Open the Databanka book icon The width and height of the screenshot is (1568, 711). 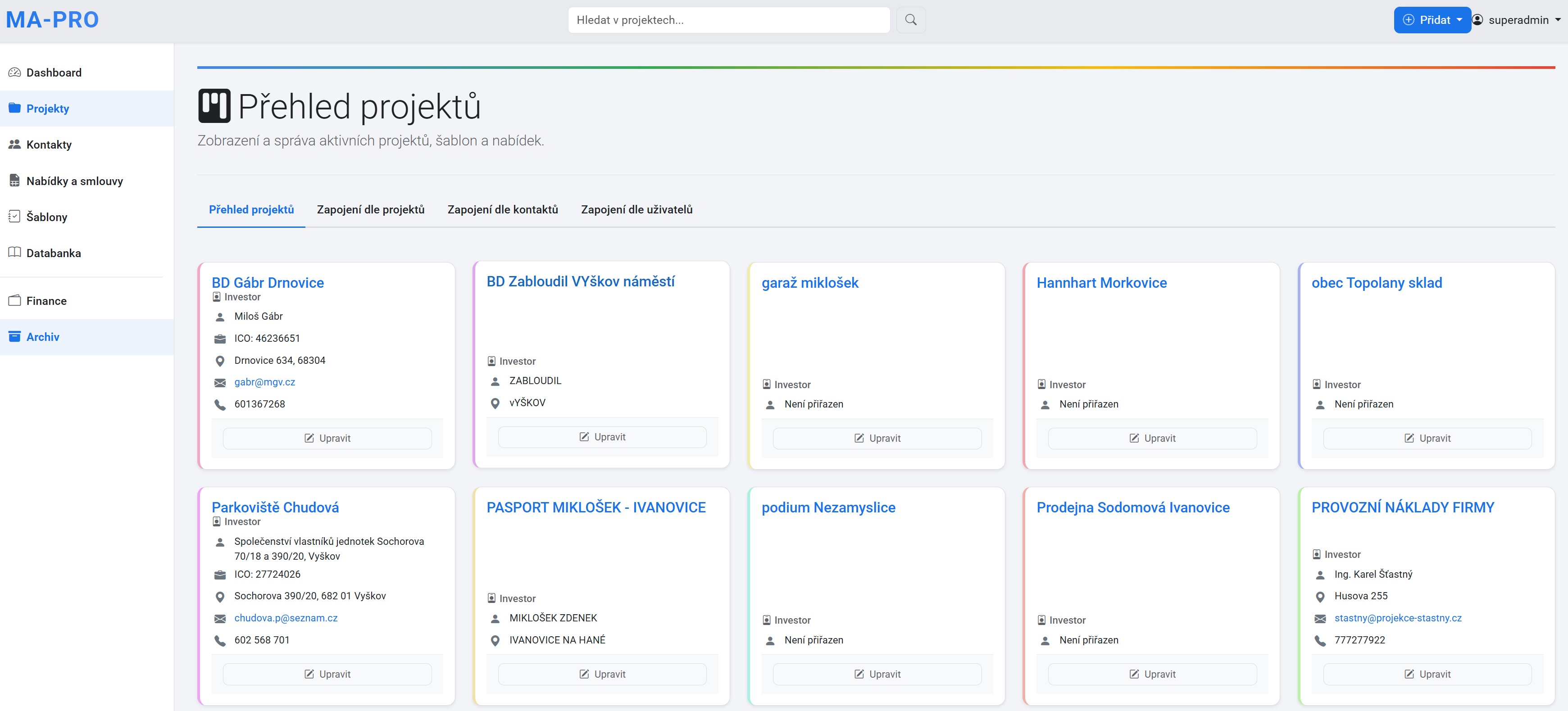14,253
